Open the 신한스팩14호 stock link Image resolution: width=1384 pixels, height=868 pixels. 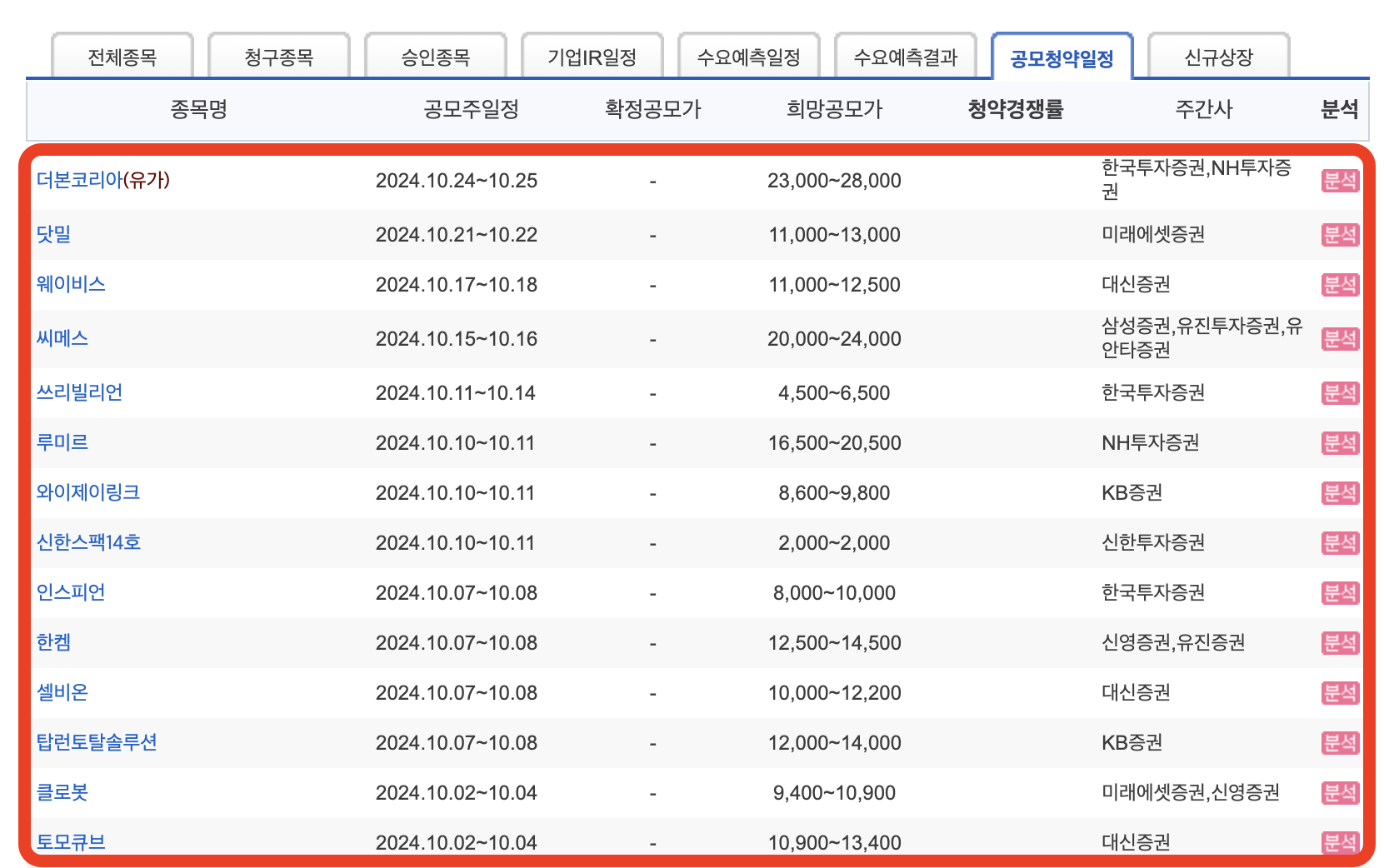pyautogui.click(x=88, y=542)
